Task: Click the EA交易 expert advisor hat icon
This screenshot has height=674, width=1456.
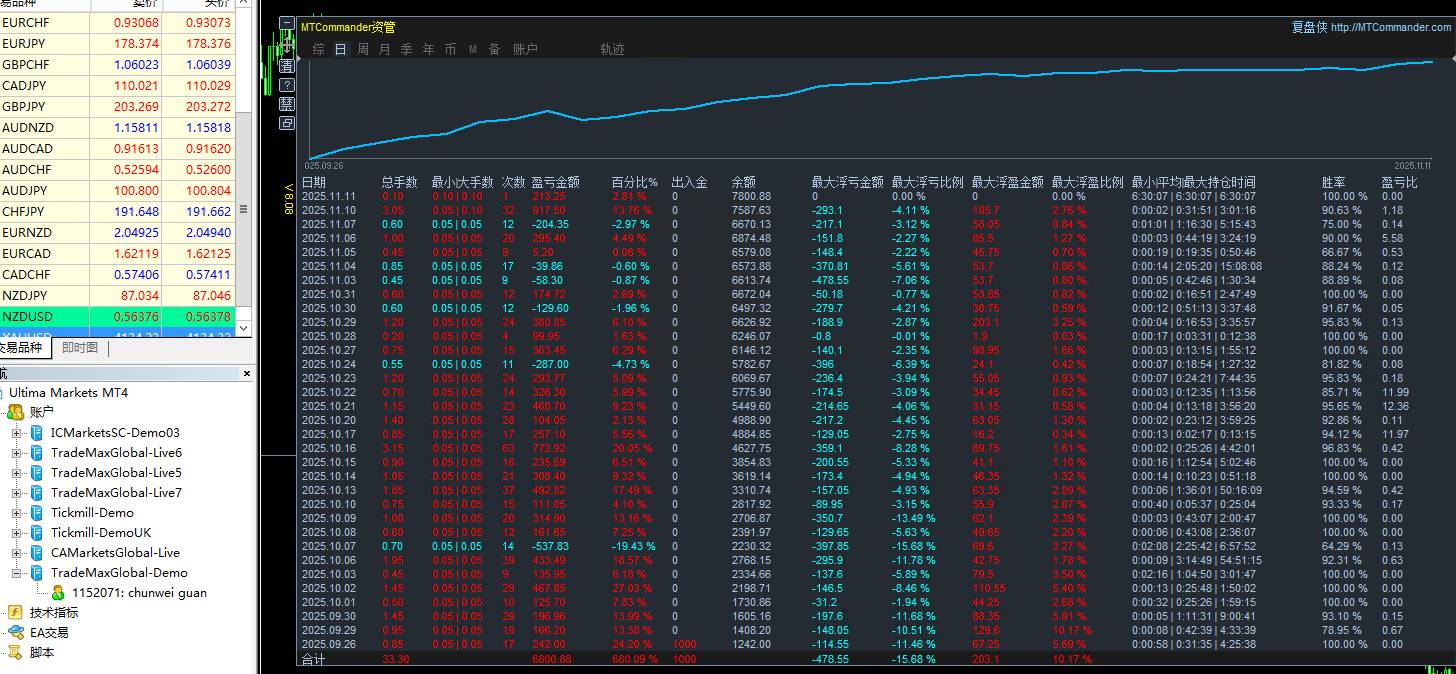Action: (x=15, y=632)
